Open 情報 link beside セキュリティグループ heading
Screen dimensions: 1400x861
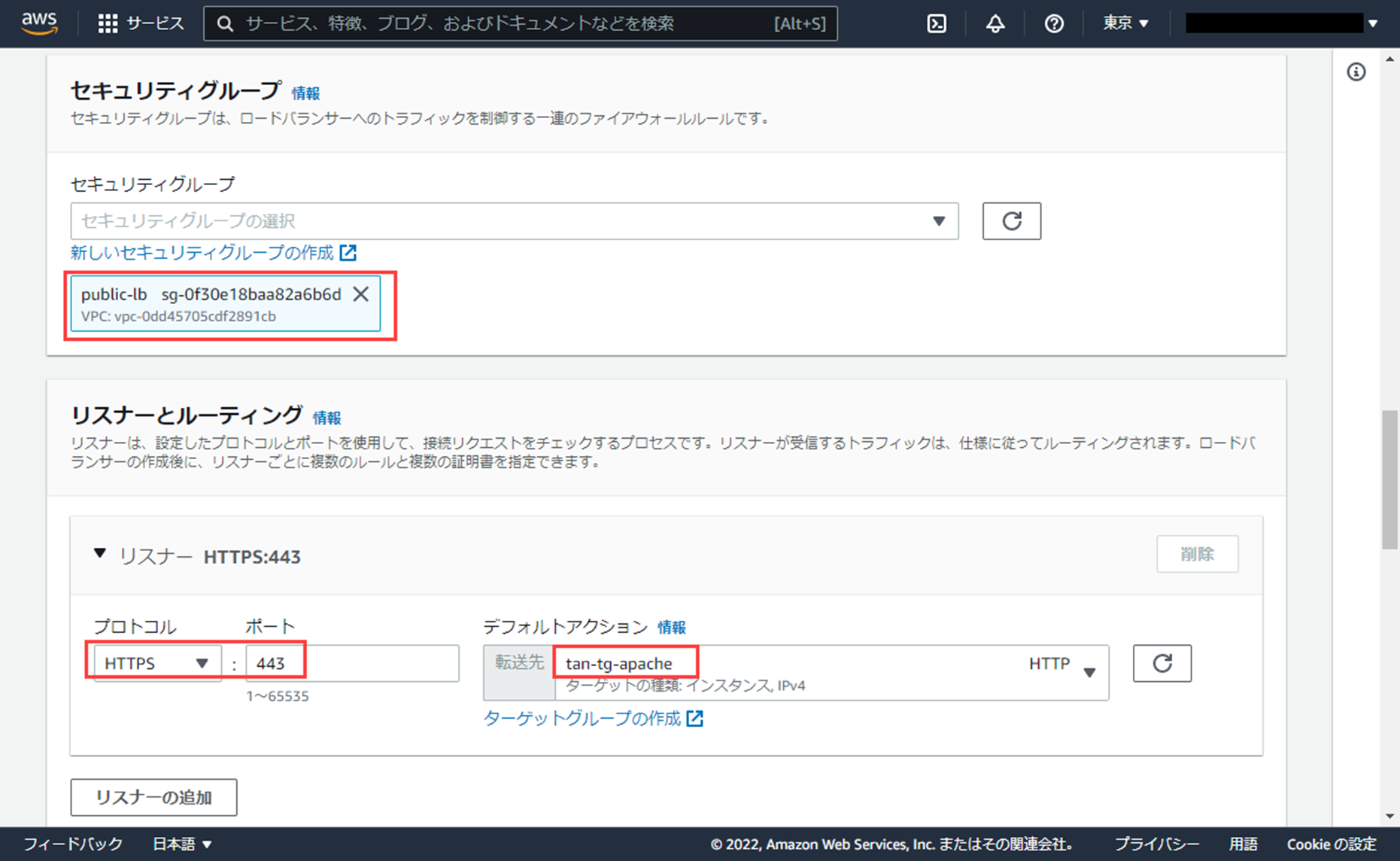tap(305, 93)
